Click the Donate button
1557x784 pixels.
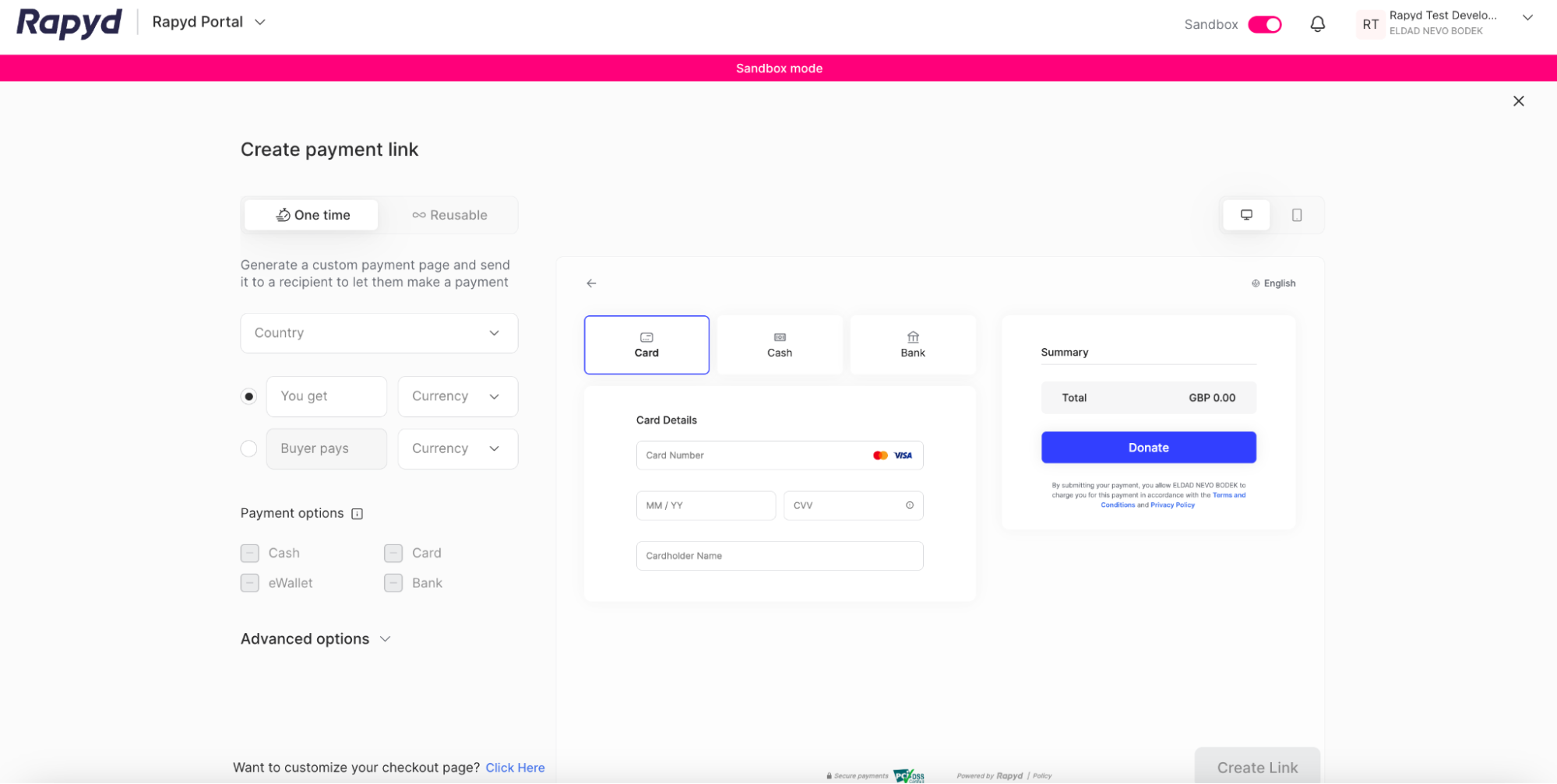click(x=1148, y=447)
